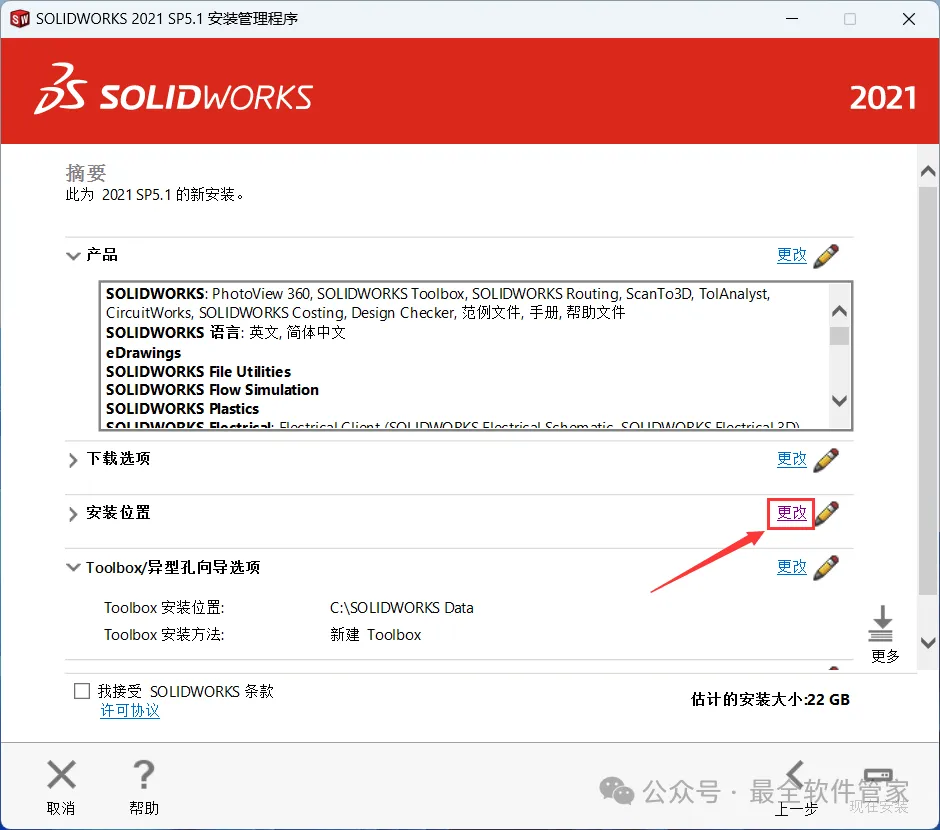The width and height of the screenshot is (940, 830).
Task: Click the 现在安装 install icon
Action: coord(878,777)
